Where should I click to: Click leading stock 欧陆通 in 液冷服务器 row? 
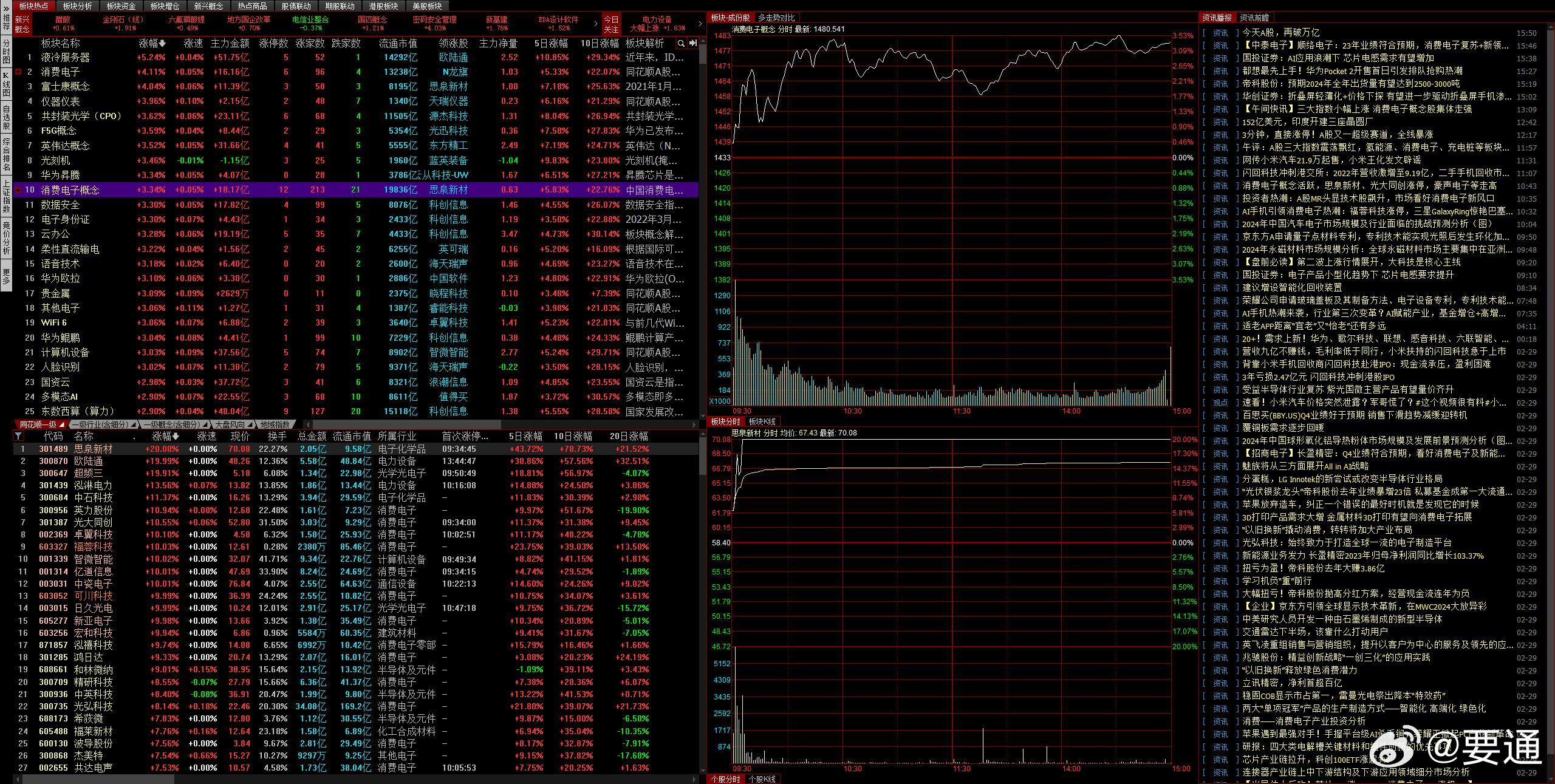tap(453, 57)
